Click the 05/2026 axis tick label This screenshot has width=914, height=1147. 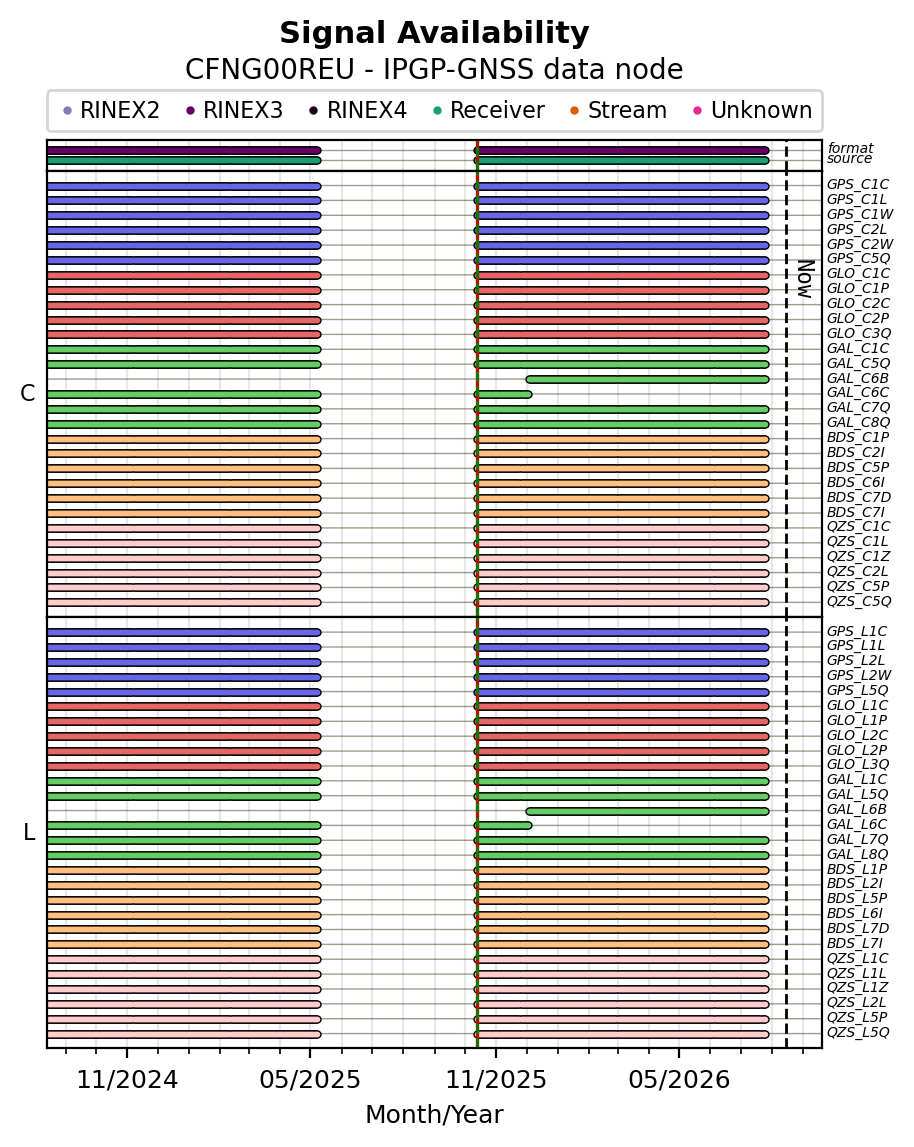tap(679, 1080)
